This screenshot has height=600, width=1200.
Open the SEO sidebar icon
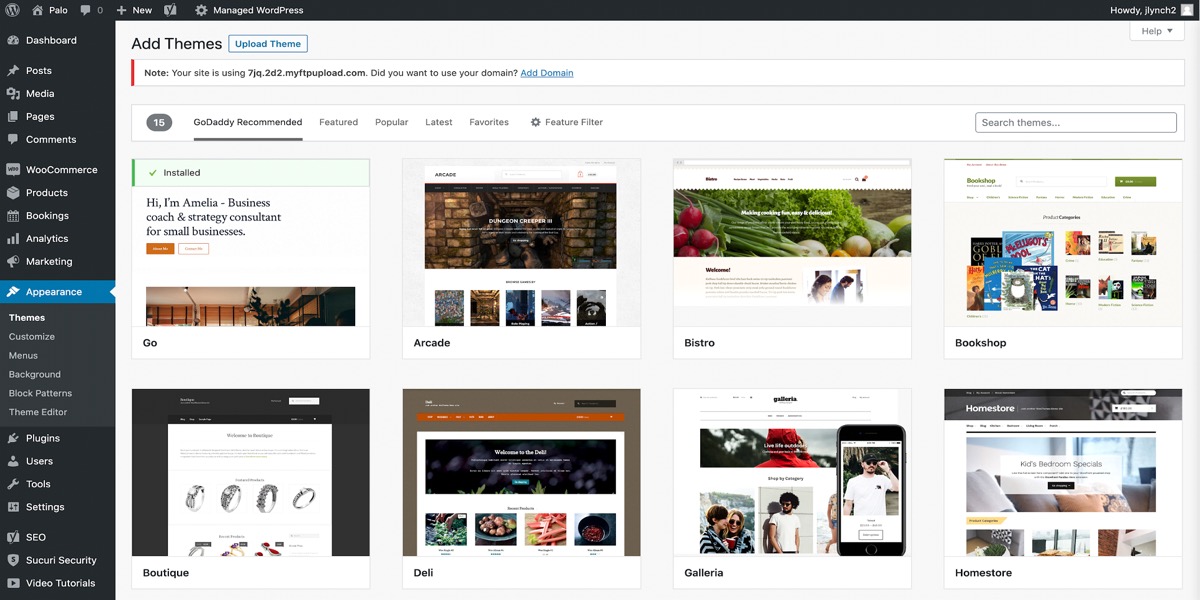(13, 537)
